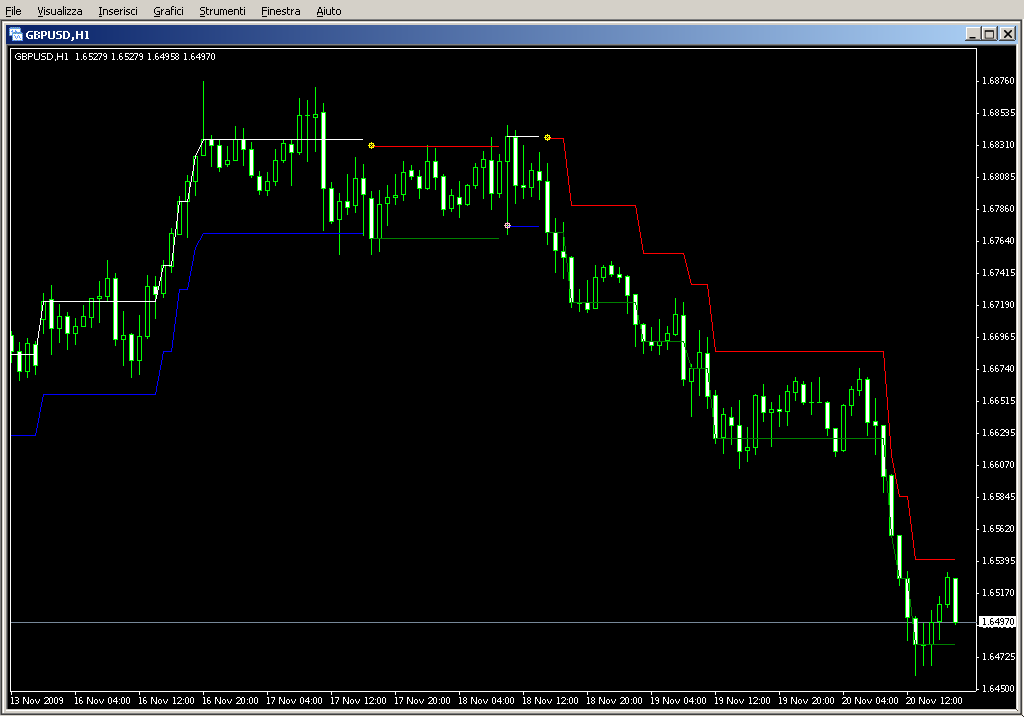
Task: Click the 1.66740 price scale label
Action: click(x=999, y=369)
